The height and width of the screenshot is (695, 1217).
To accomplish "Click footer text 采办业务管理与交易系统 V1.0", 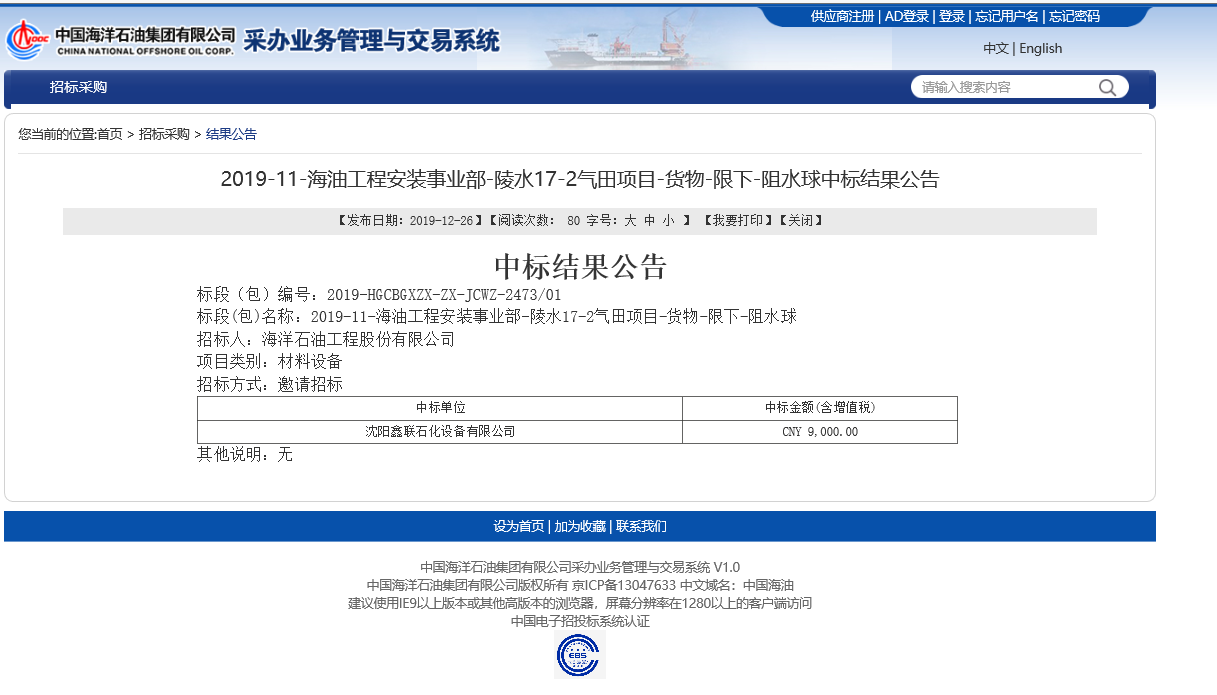I will 655,567.
